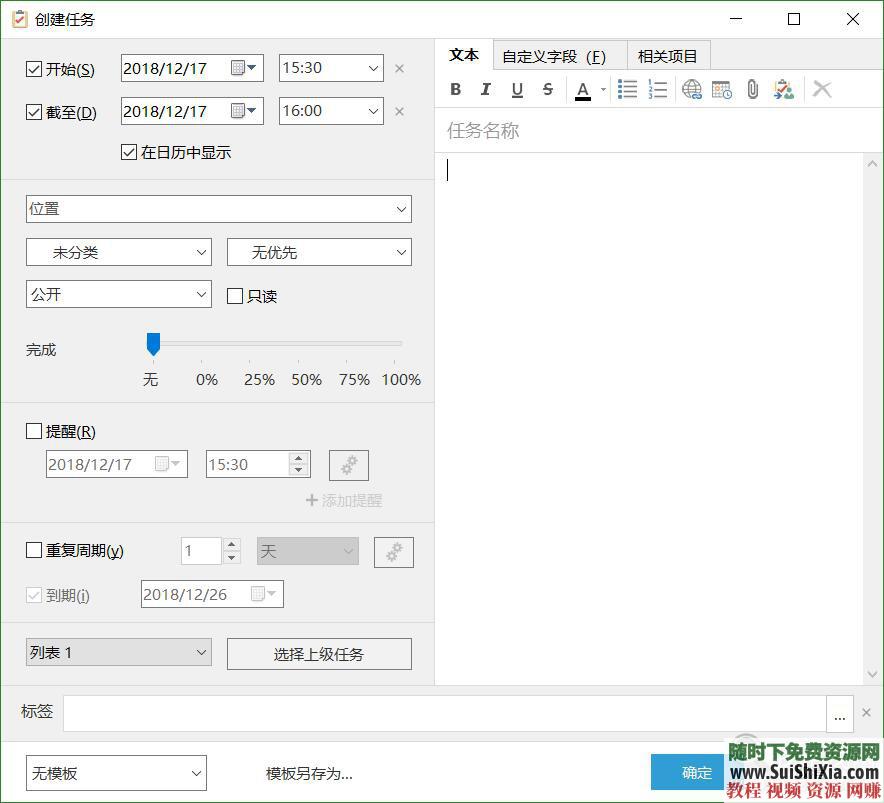
Task: Insert a numbered list
Action: click(658, 89)
